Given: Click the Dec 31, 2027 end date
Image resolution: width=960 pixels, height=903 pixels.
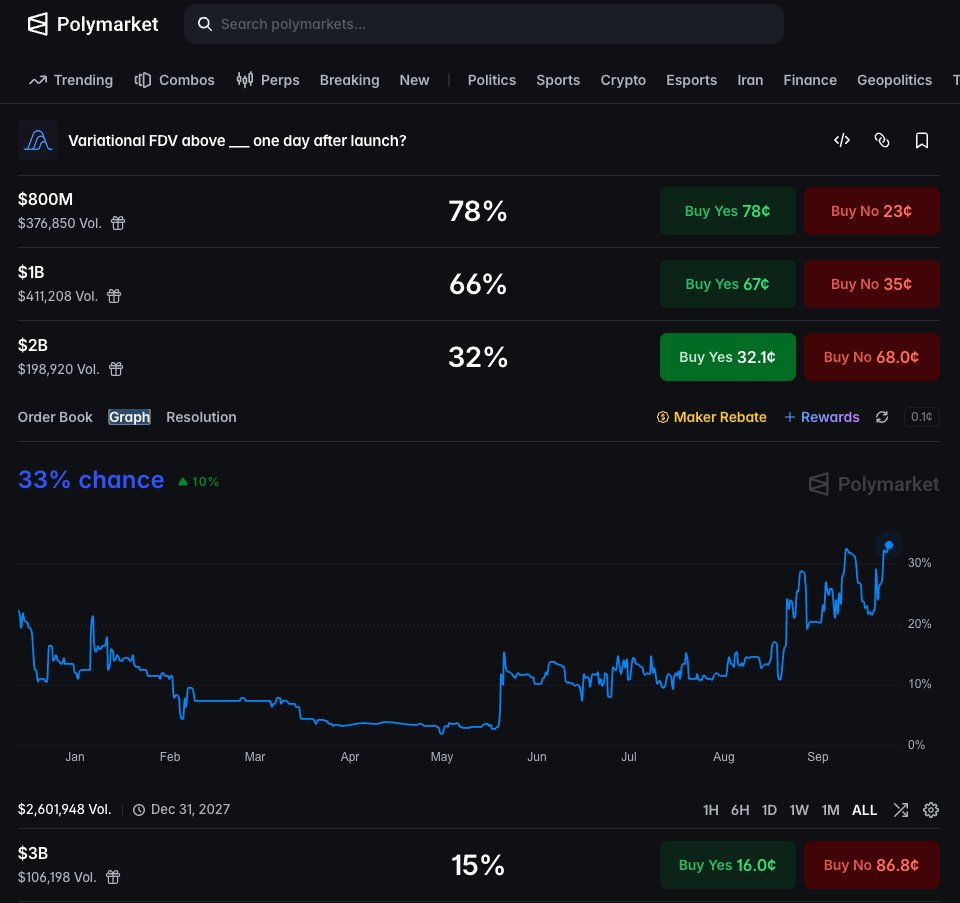Looking at the screenshot, I should [x=181, y=809].
